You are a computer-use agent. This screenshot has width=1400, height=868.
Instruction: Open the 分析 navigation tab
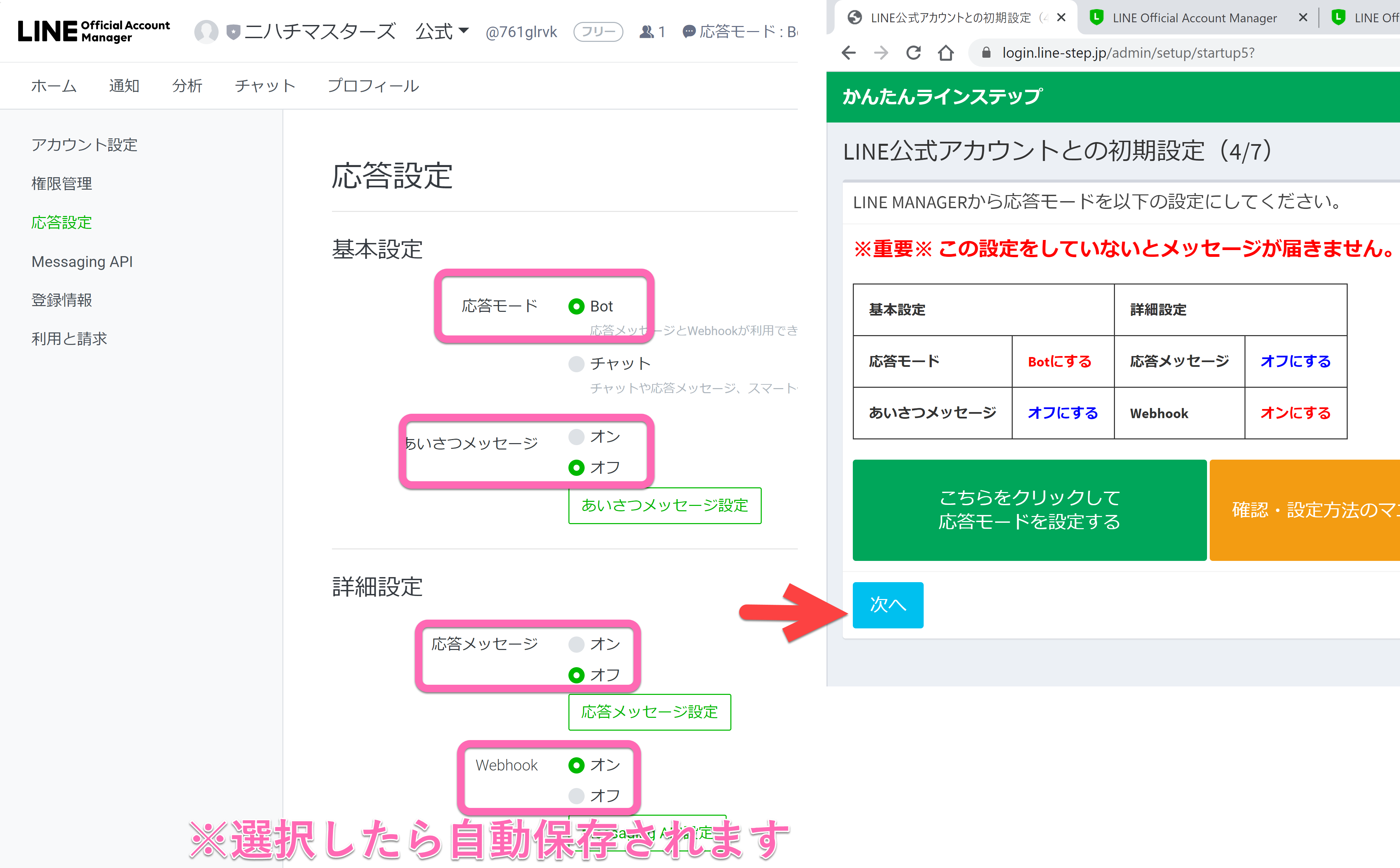[x=187, y=86]
